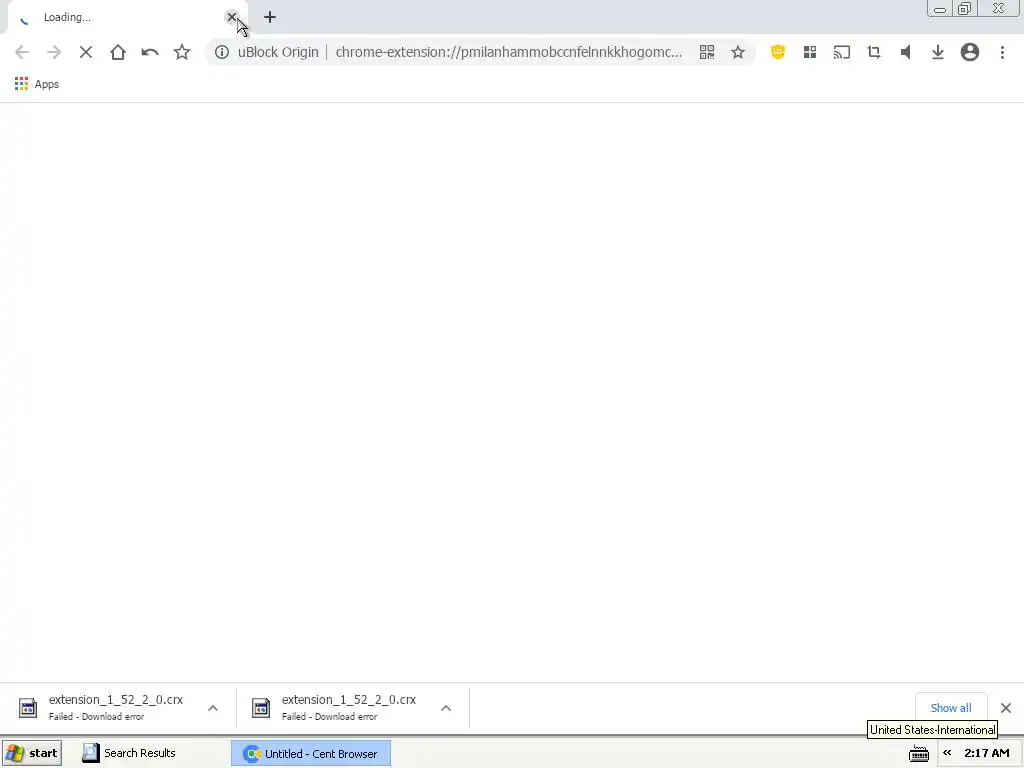1024x768 pixels.
Task: Click the back navigation arrow
Action: tap(22, 52)
